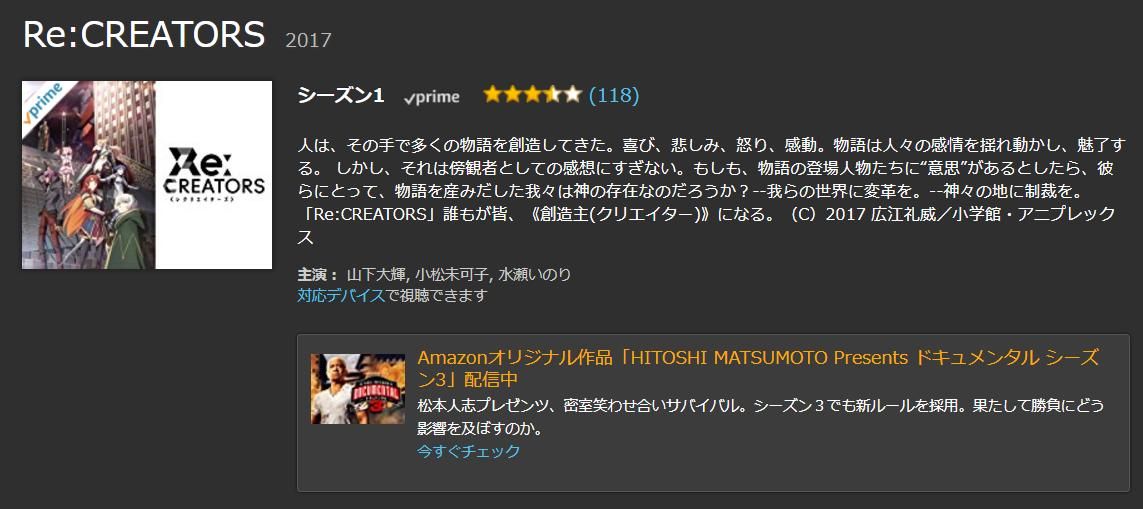Click the prime checkmark badge beside シーズン1
The image size is (1143, 509).
point(432,97)
